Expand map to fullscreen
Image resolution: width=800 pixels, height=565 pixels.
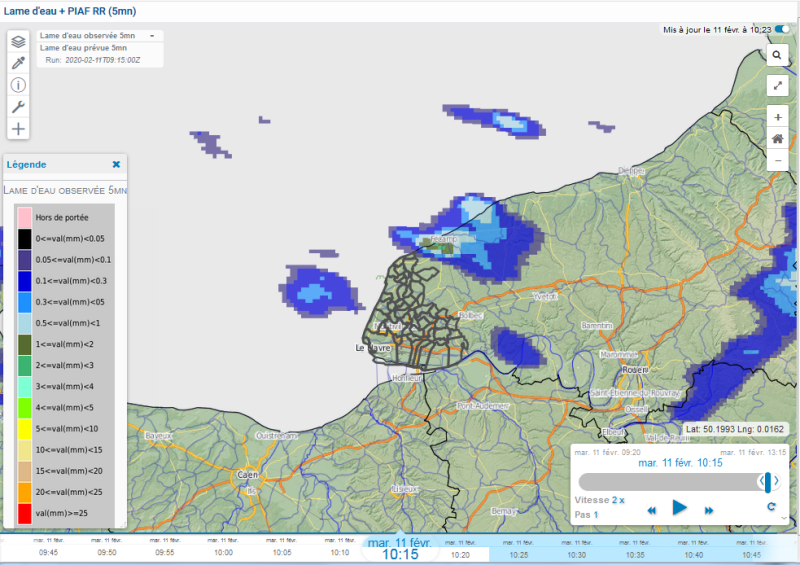(778, 86)
